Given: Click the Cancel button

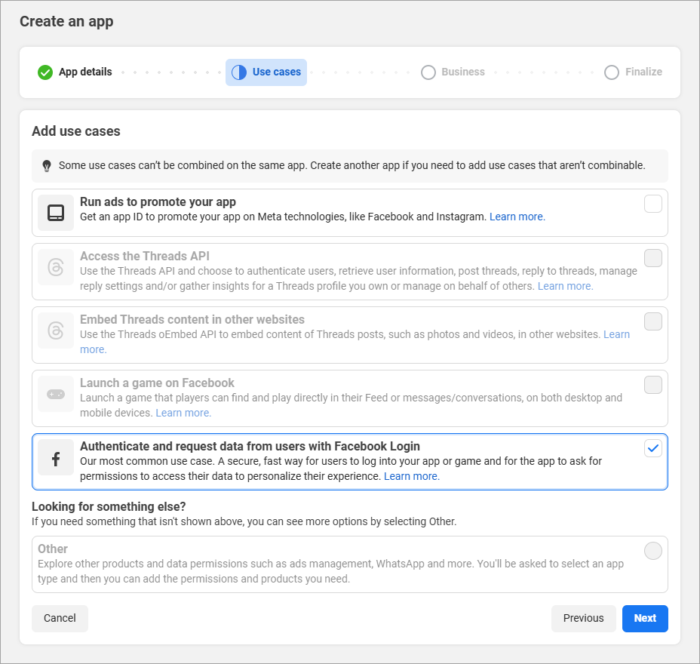Looking at the screenshot, I should click(x=60, y=618).
